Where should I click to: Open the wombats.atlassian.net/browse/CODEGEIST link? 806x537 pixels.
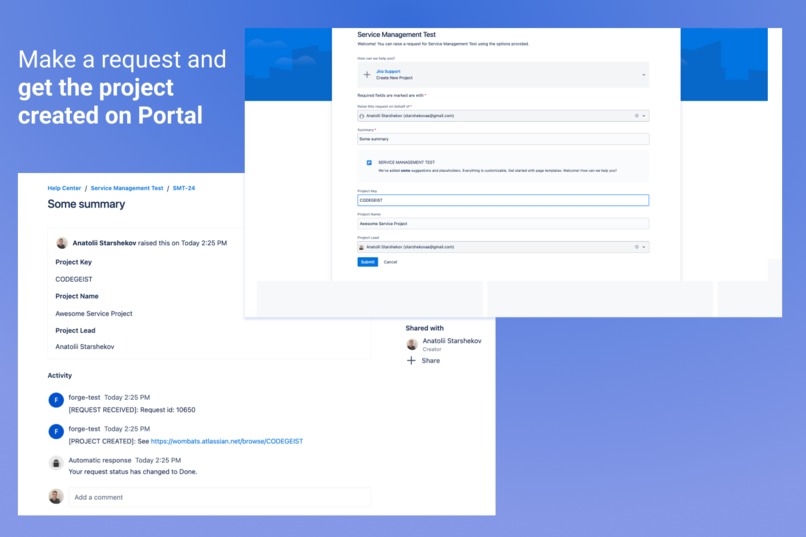227,441
